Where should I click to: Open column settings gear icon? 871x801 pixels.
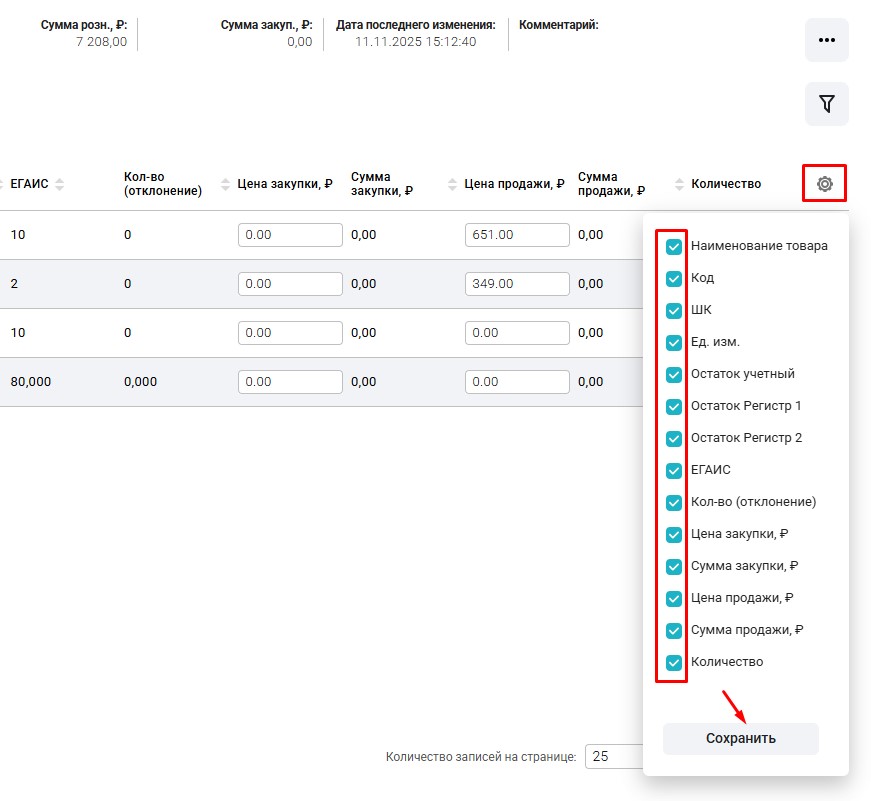[x=824, y=184]
